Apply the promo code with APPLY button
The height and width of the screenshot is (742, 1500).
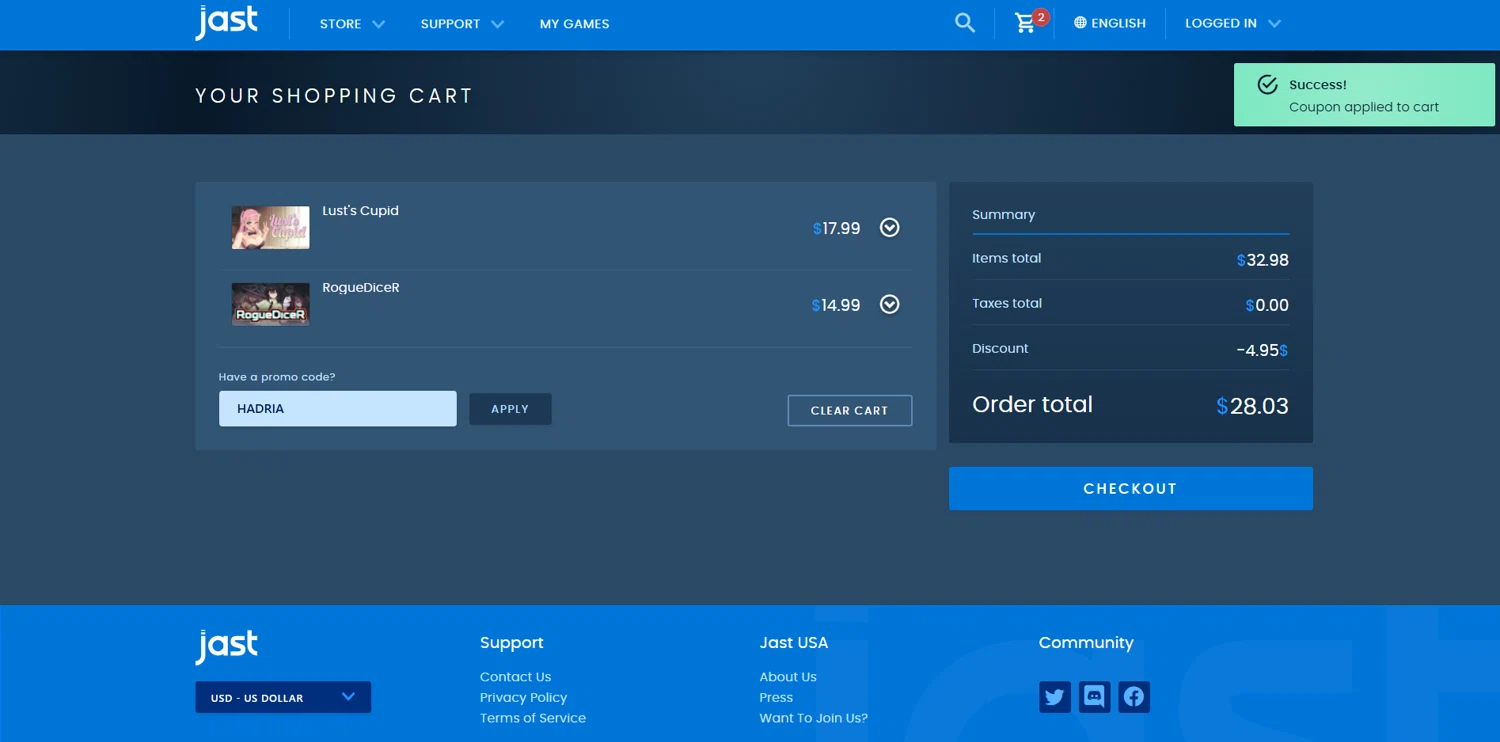(x=510, y=409)
